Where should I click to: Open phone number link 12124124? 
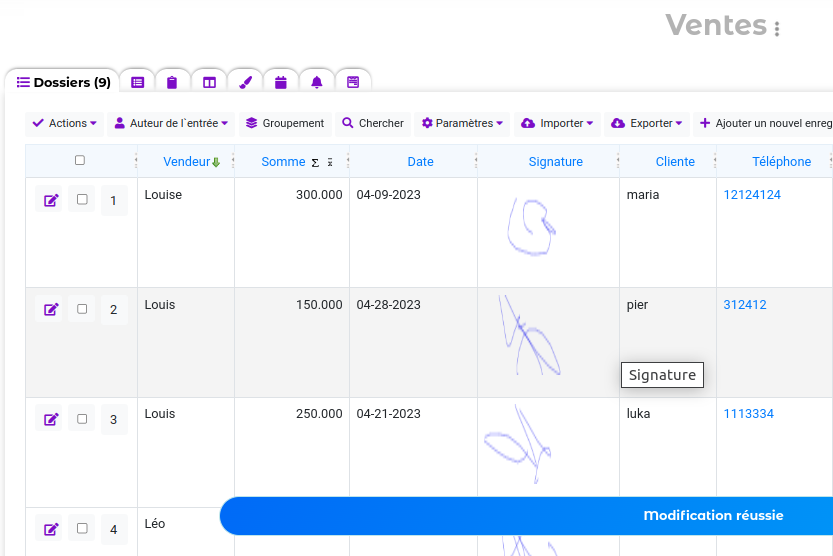[752, 195]
